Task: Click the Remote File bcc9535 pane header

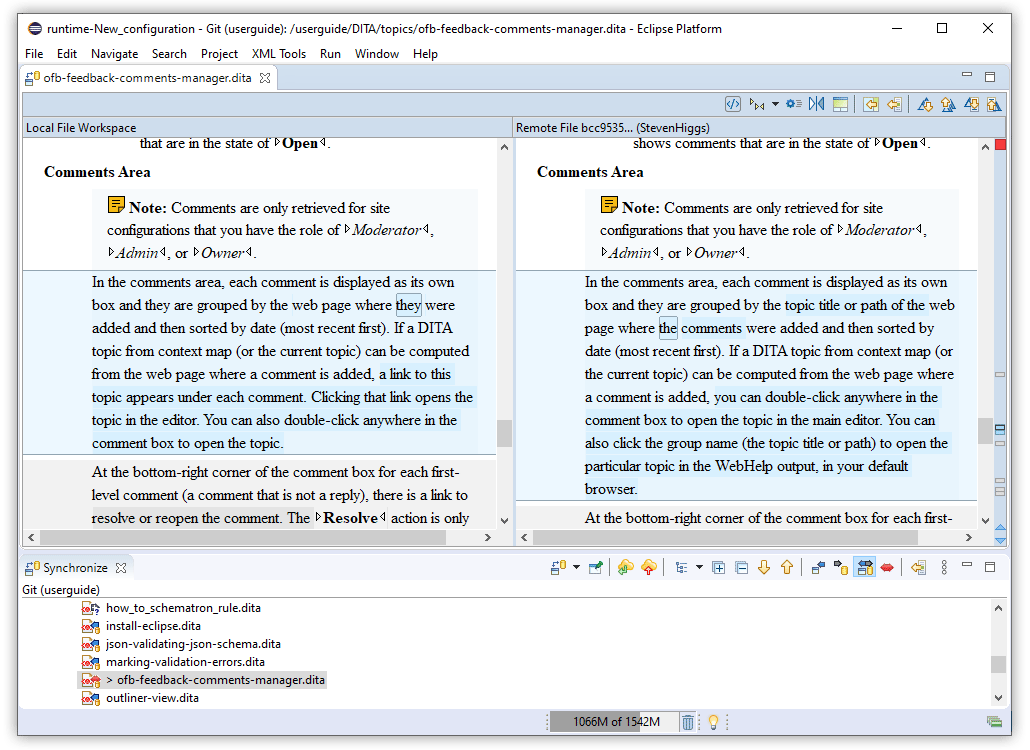Action: pyautogui.click(x=760, y=127)
